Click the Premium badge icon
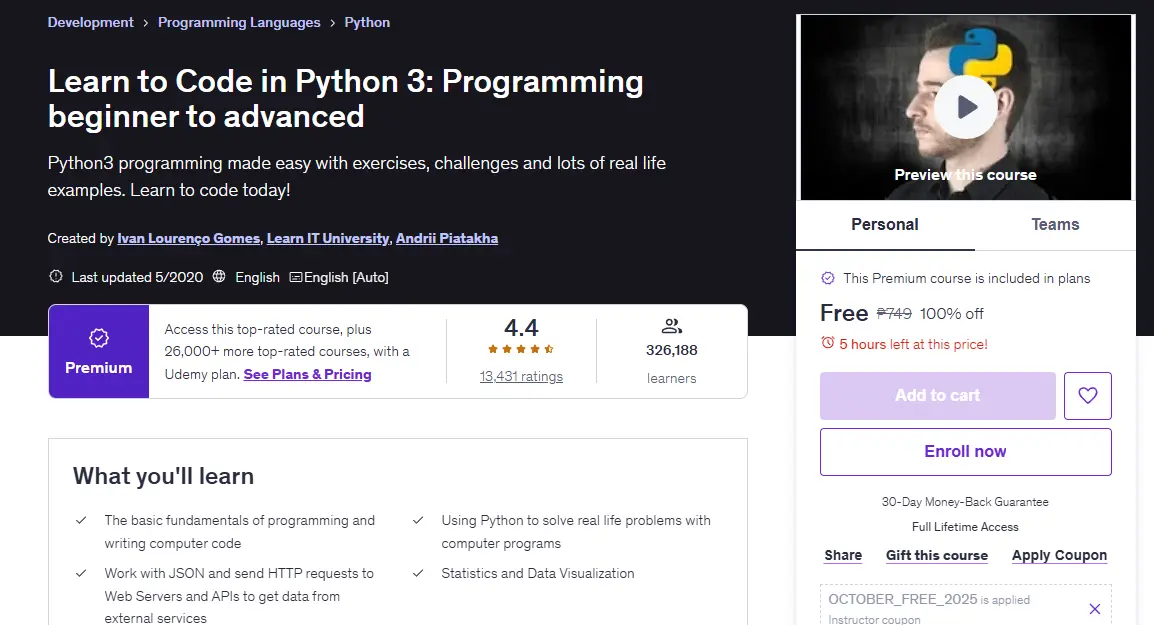Viewport: 1154px width, 625px height. coord(99,338)
